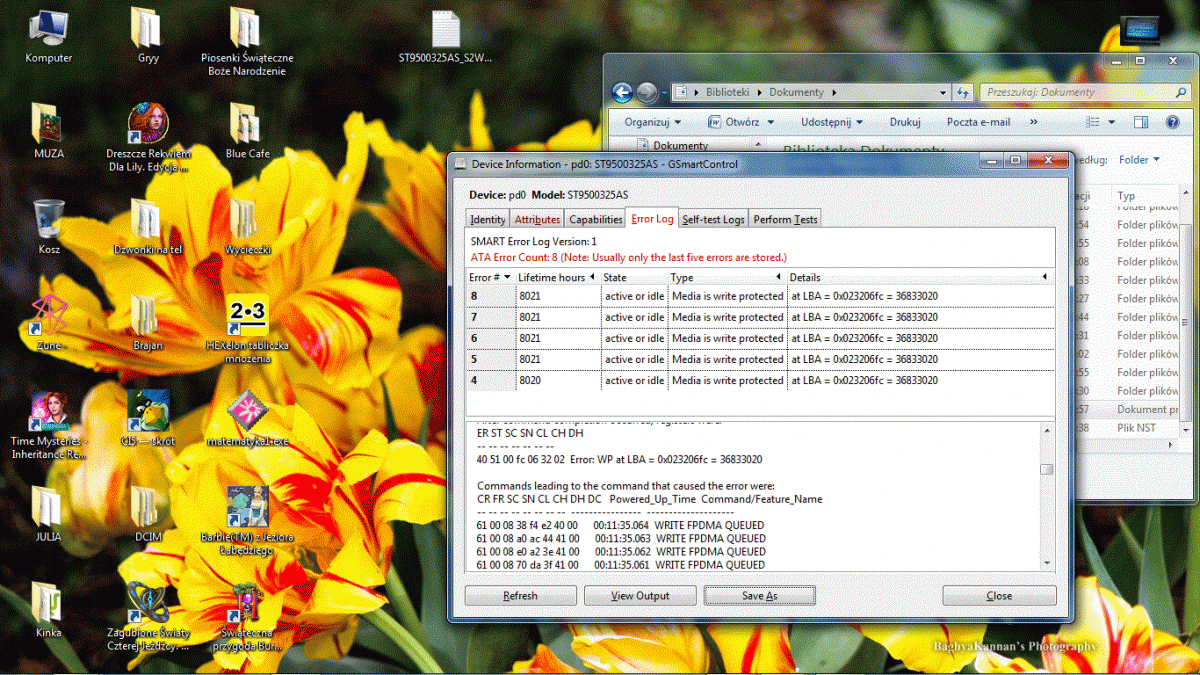Switch to the Capabilities tab
1200x675 pixels.
[596, 219]
